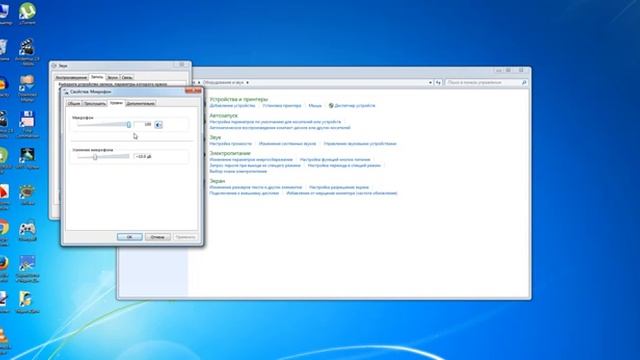Click the Добавление устройства link
This screenshot has width=640, height=360.
tap(232, 106)
